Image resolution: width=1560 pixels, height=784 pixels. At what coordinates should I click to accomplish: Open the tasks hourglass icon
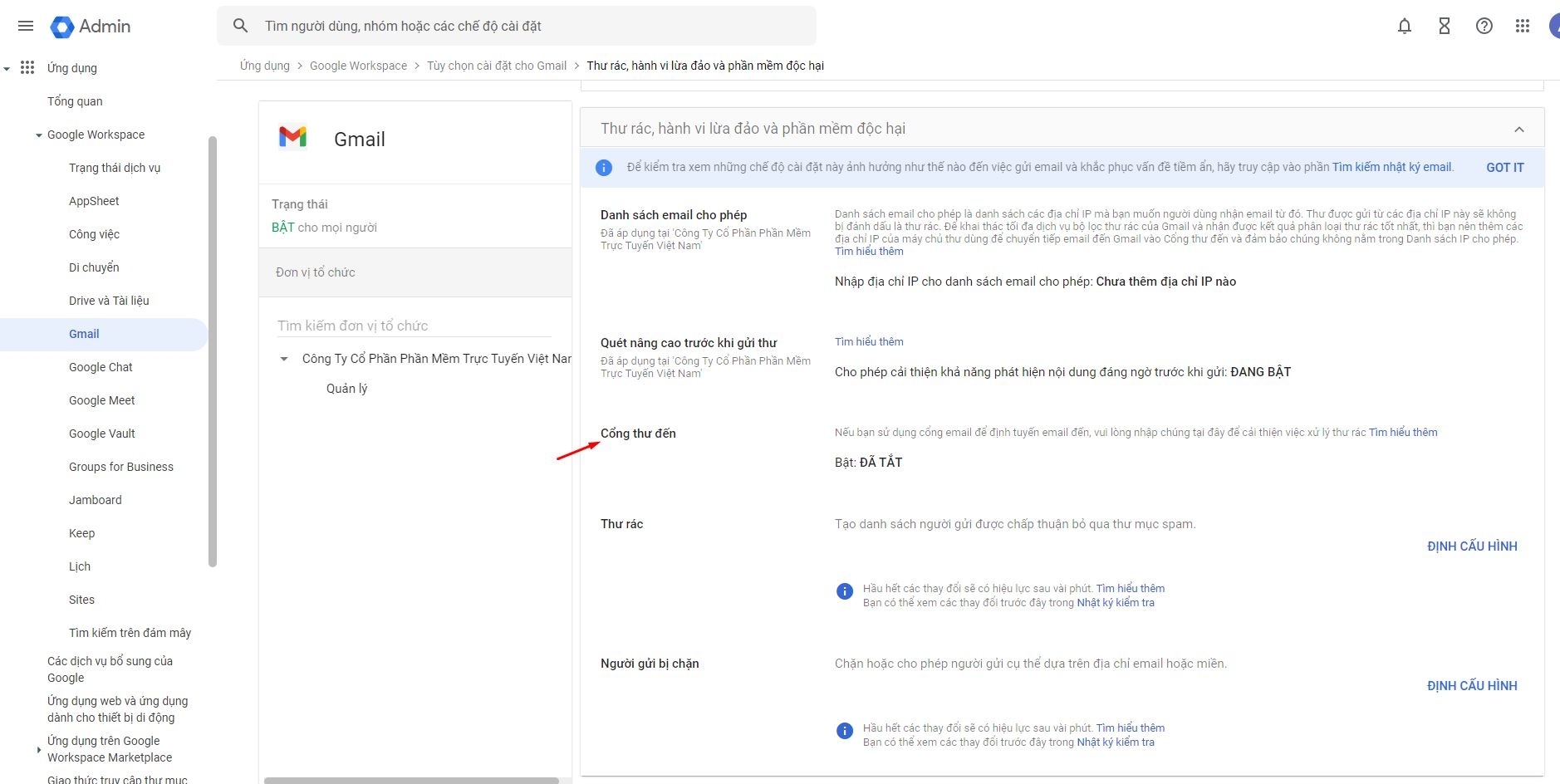click(x=1445, y=26)
